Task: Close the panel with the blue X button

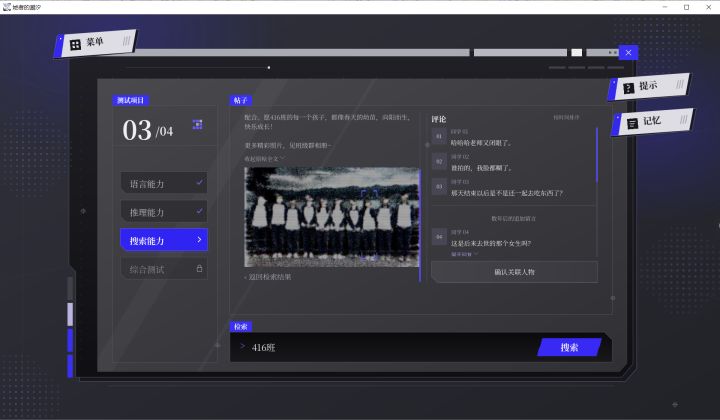Action: (x=628, y=52)
